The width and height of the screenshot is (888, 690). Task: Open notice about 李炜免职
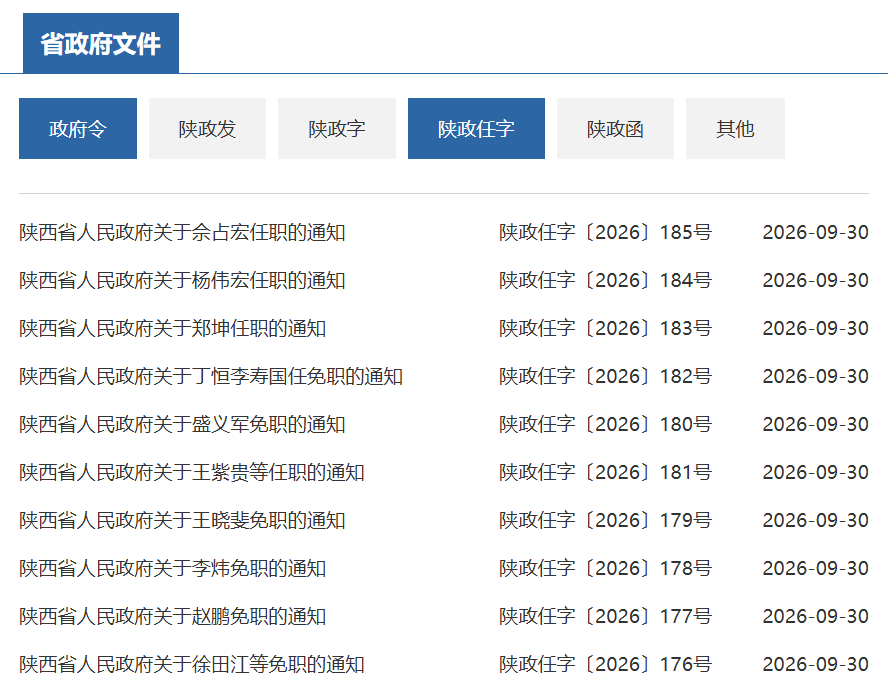[x=173, y=569]
